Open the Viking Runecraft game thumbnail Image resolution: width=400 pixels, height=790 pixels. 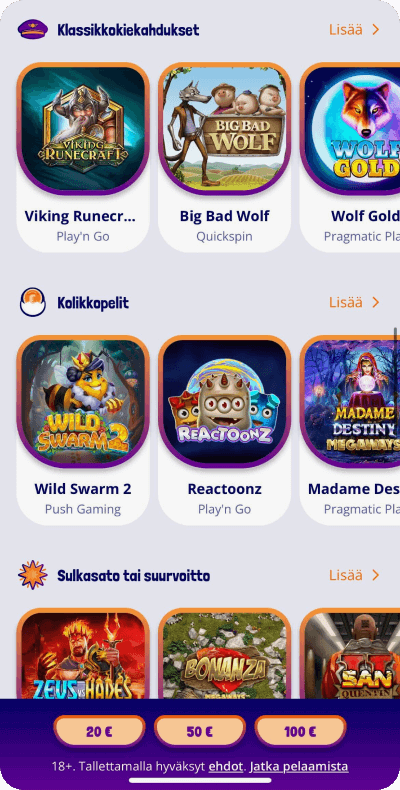[83, 128]
